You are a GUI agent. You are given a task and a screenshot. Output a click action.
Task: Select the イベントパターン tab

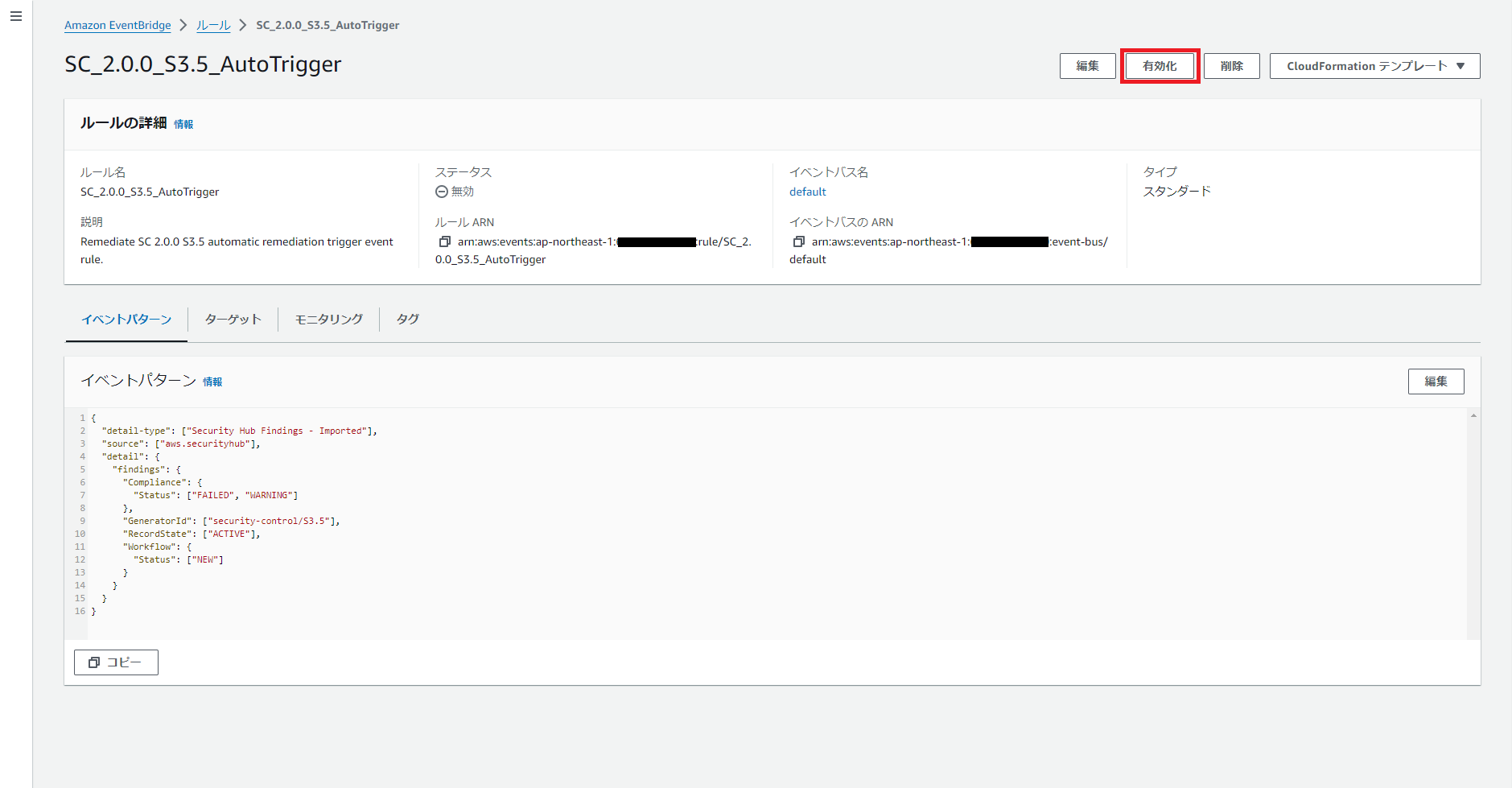tap(126, 320)
